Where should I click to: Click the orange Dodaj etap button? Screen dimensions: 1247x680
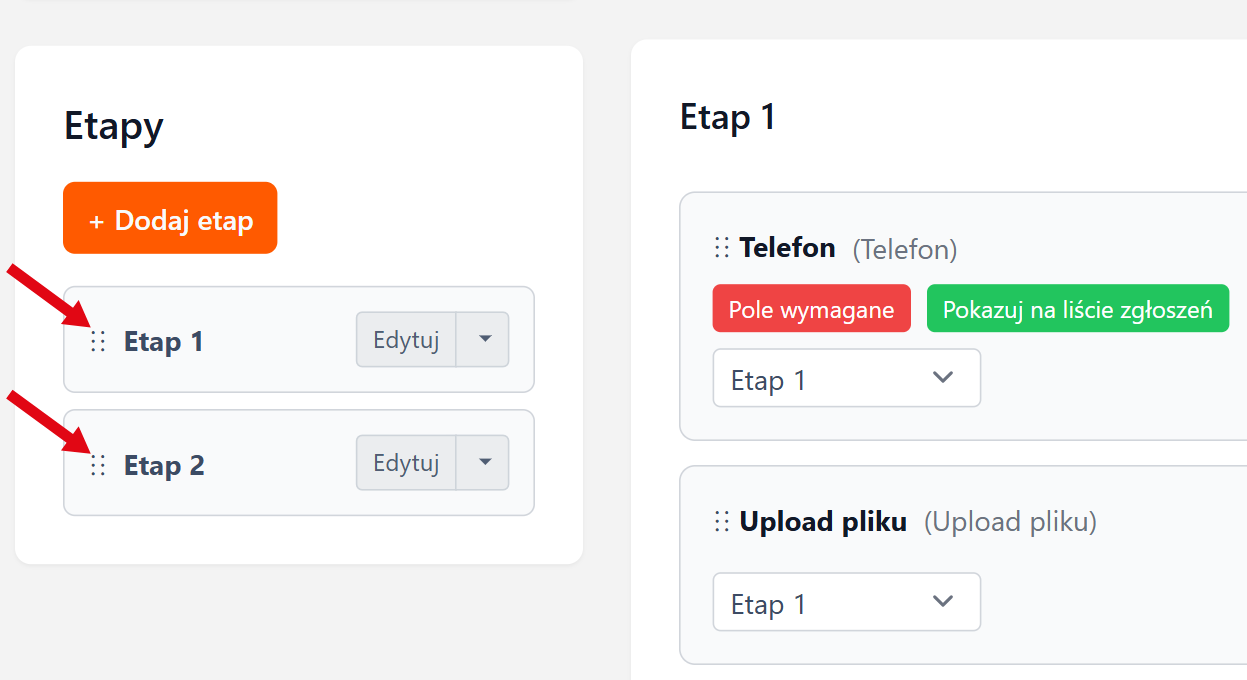click(x=170, y=218)
